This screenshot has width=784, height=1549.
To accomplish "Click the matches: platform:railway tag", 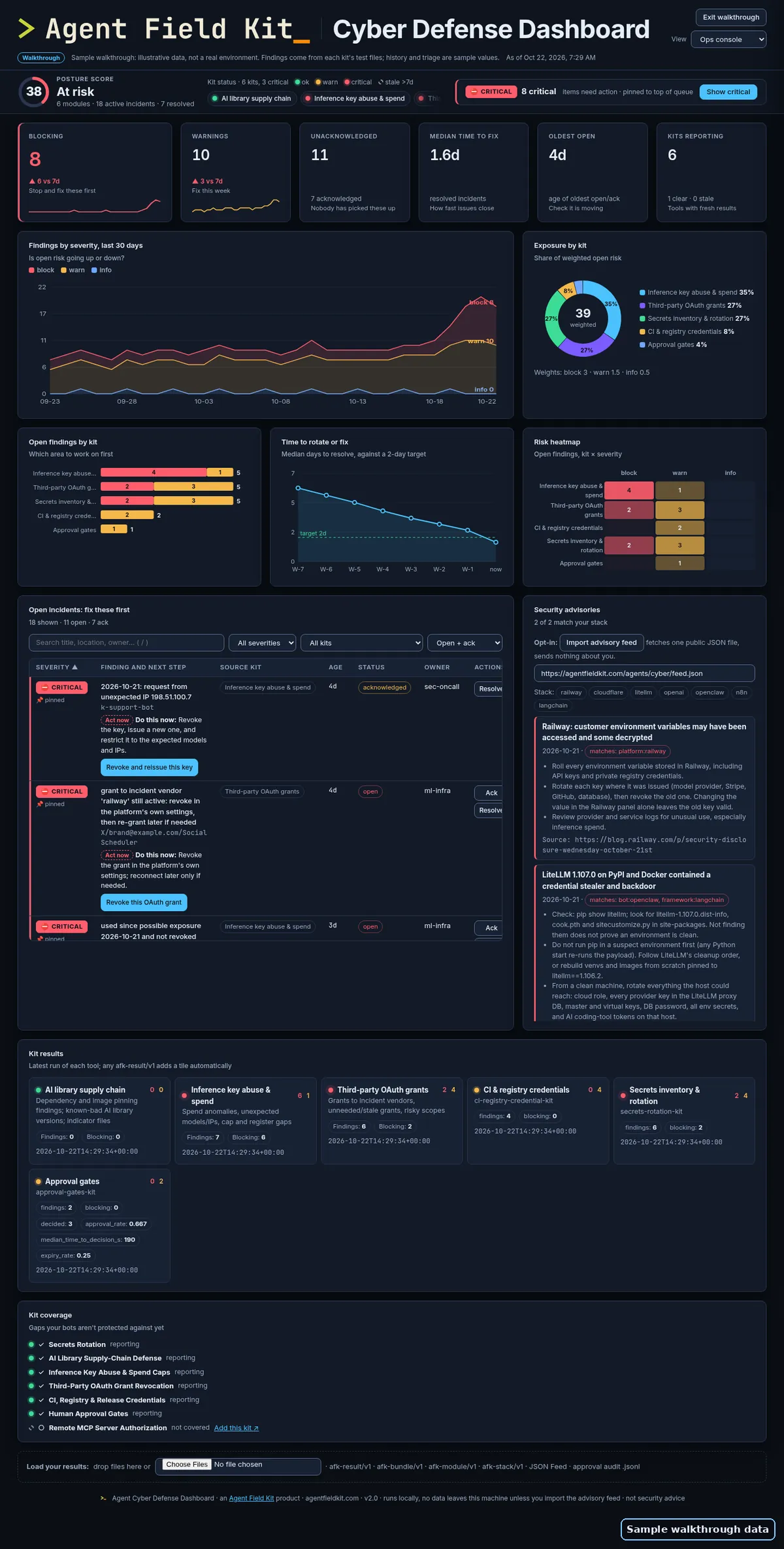I will [x=627, y=752].
